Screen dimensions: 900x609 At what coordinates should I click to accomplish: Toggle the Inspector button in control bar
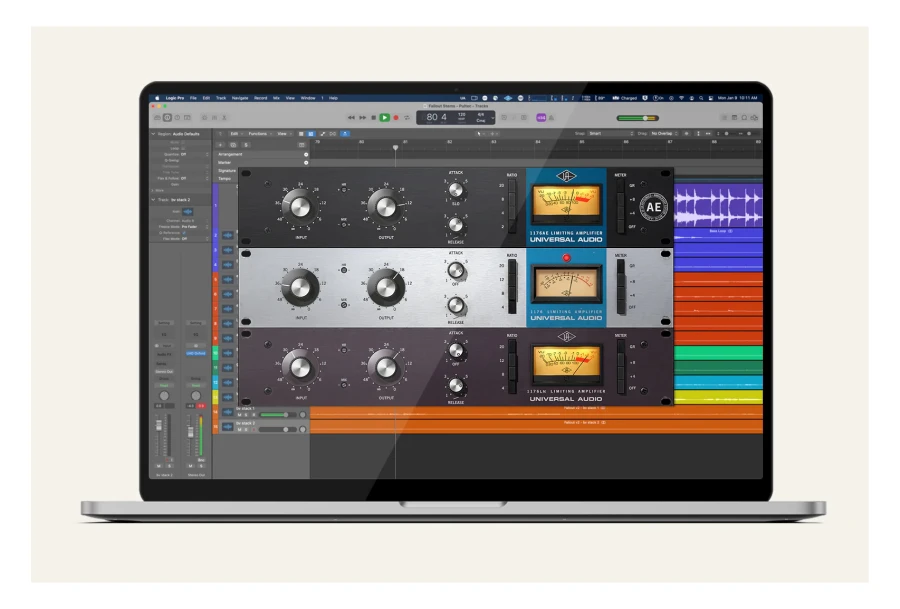167,118
